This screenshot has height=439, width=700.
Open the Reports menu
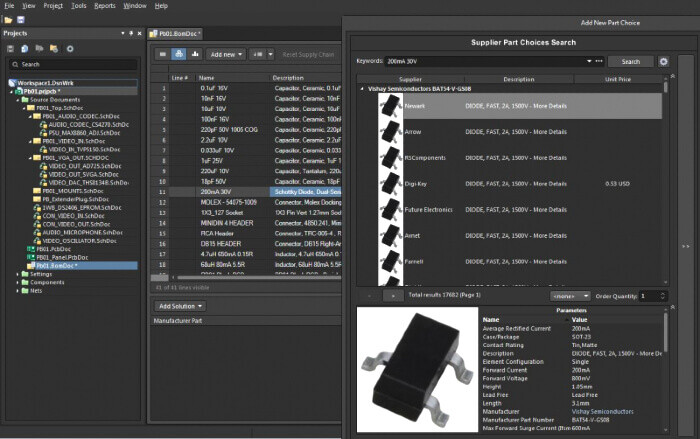(x=105, y=6)
